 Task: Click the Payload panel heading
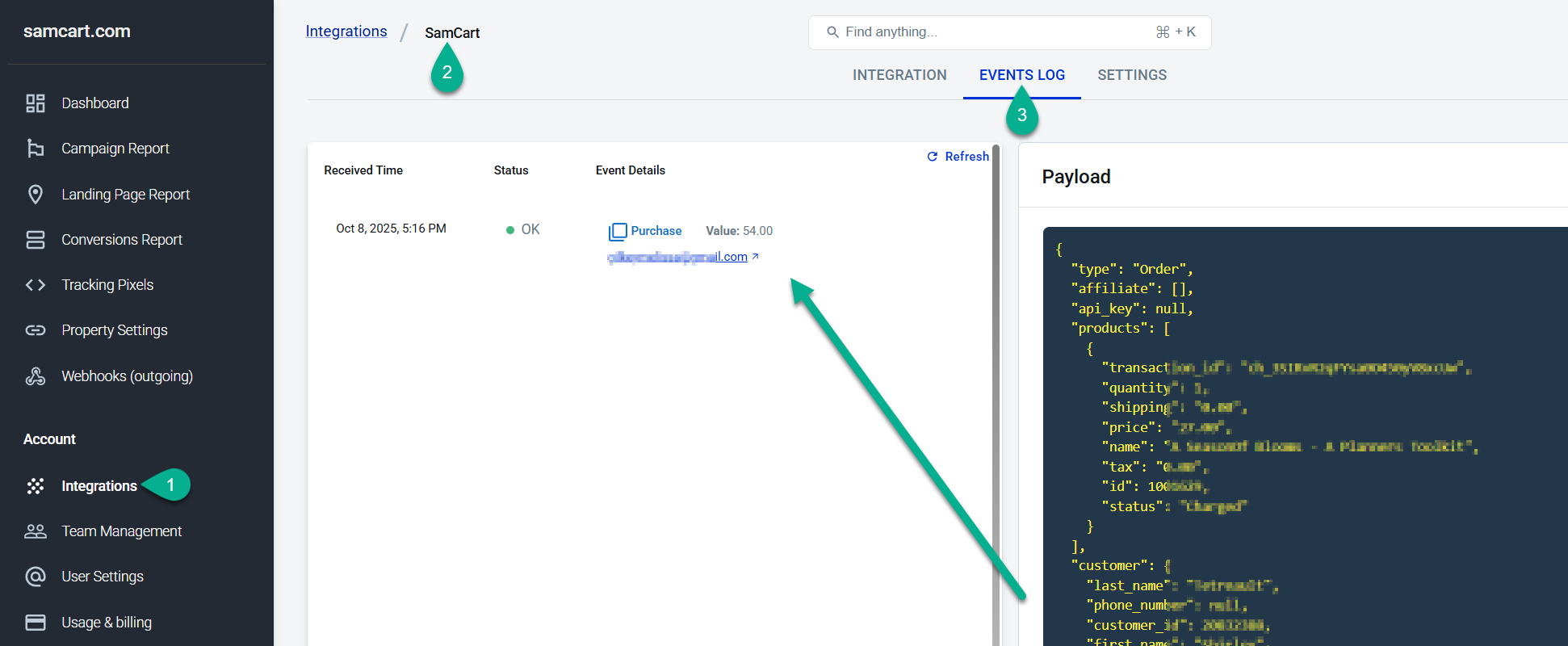pyautogui.click(x=1076, y=177)
